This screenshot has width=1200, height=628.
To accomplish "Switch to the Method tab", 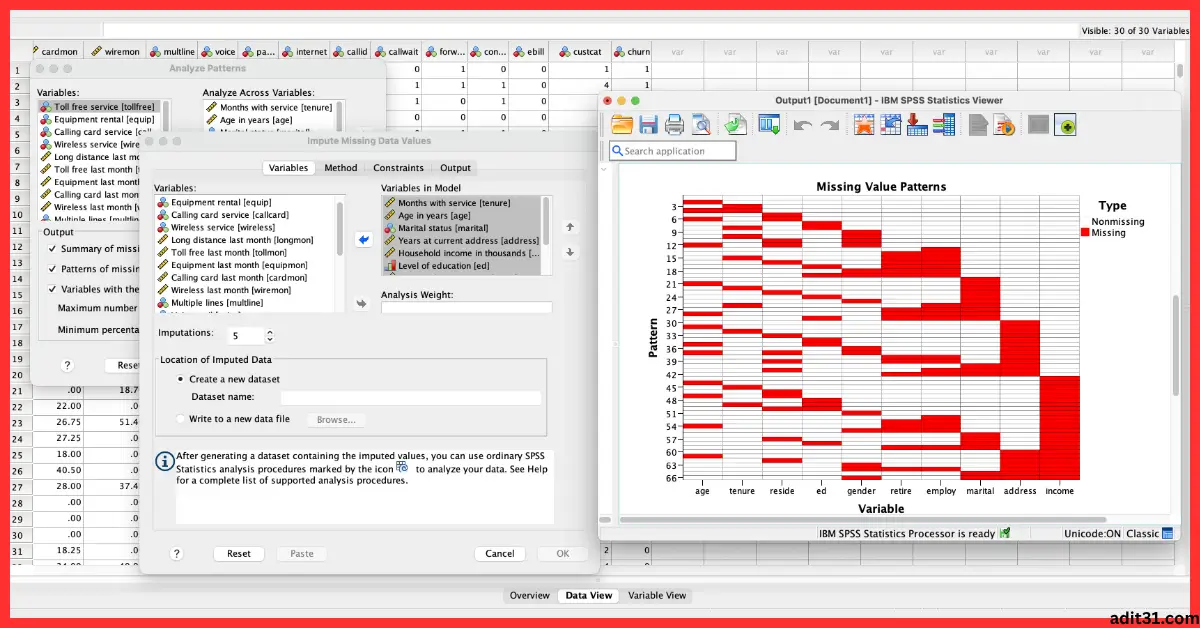I will pyautogui.click(x=340, y=168).
